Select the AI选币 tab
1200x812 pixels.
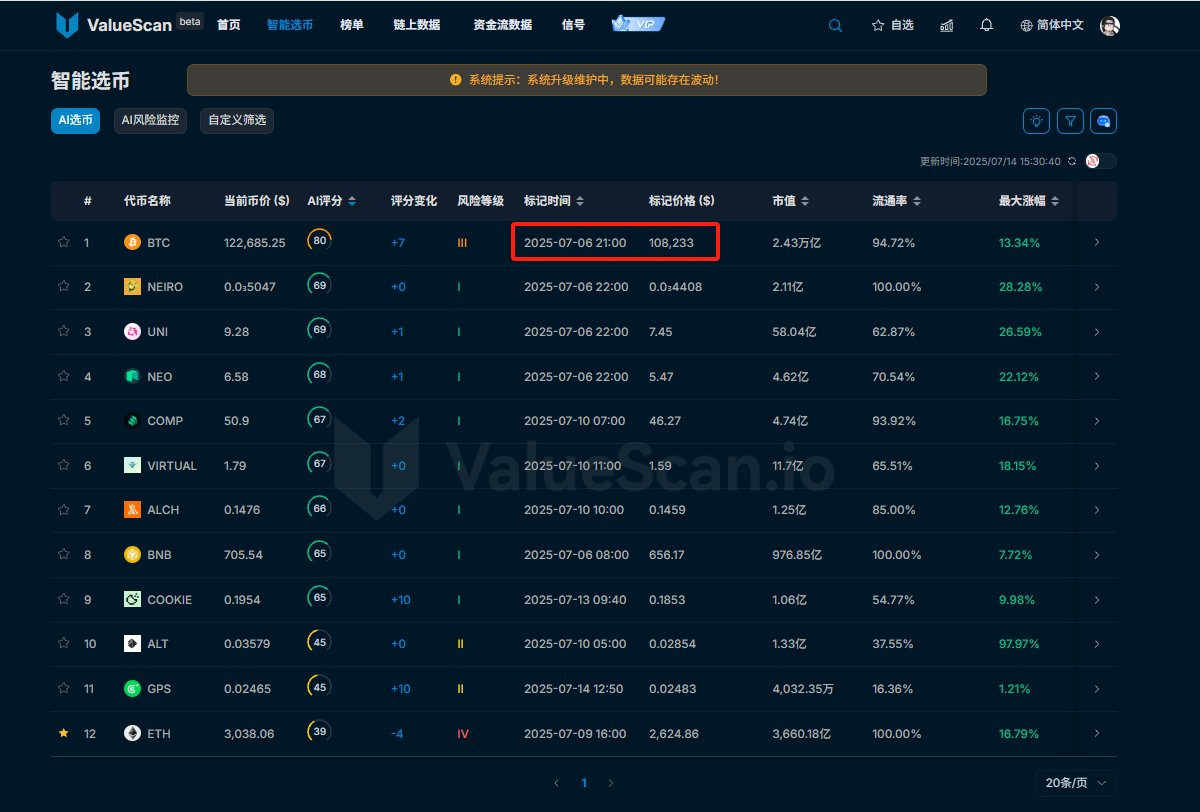click(75, 121)
